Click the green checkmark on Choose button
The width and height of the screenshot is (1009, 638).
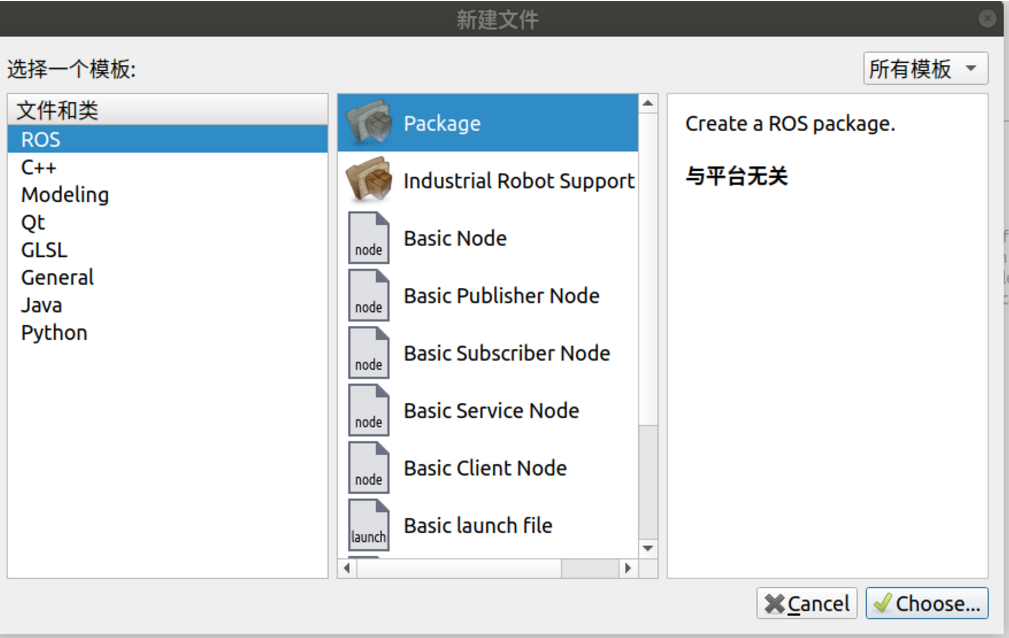[882, 603]
